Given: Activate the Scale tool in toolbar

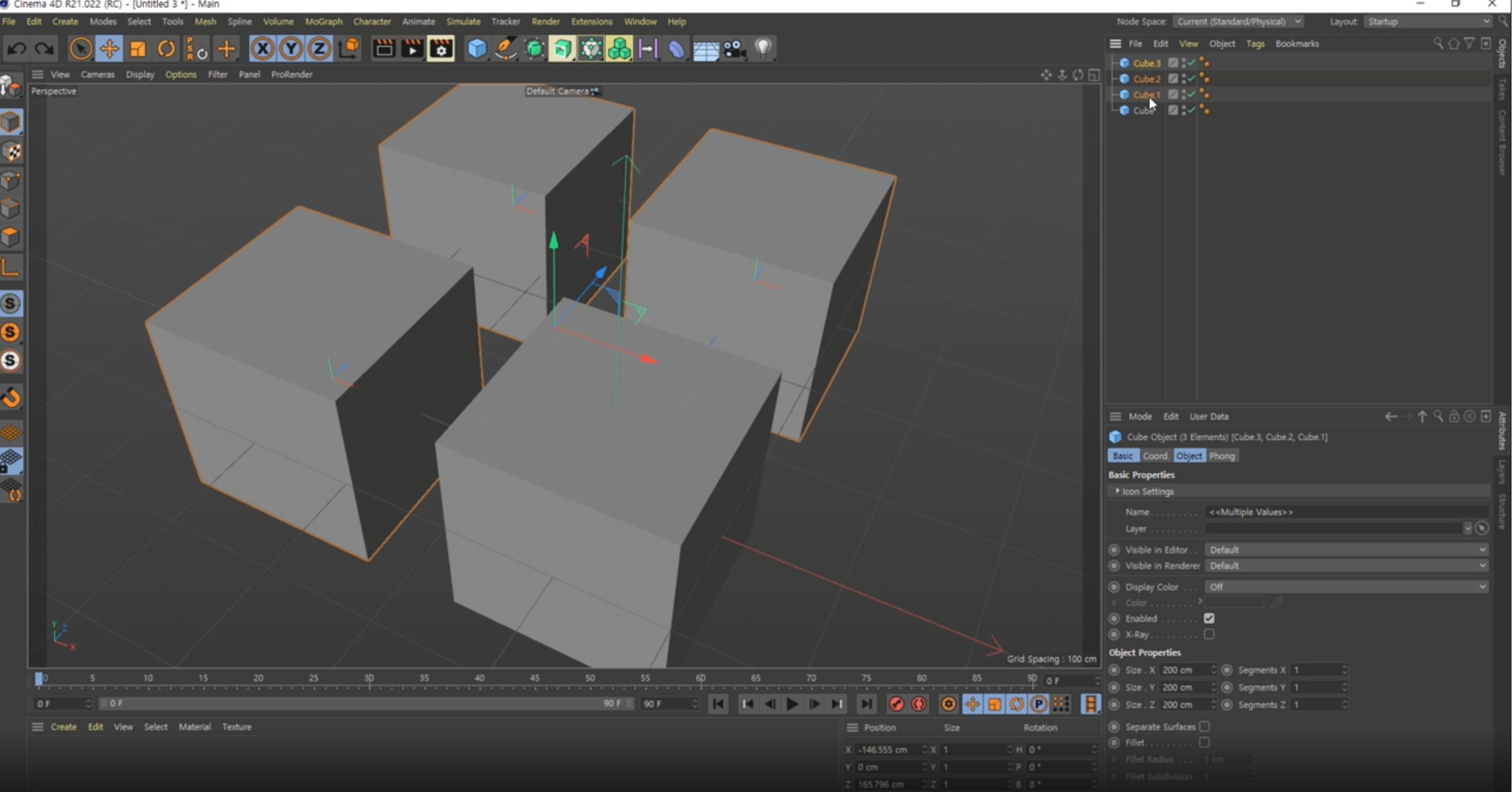Looking at the screenshot, I should coord(137,49).
